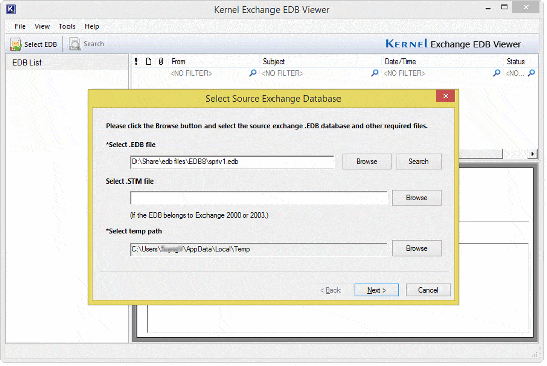Click the Status column header
Image resolution: width=547 pixels, height=366 pixels.
516,61
